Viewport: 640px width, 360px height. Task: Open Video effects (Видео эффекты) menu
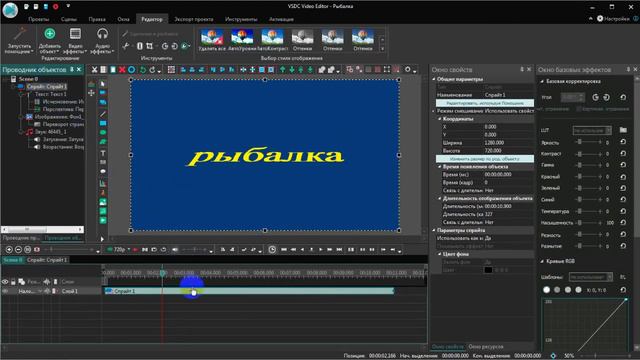[75, 40]
